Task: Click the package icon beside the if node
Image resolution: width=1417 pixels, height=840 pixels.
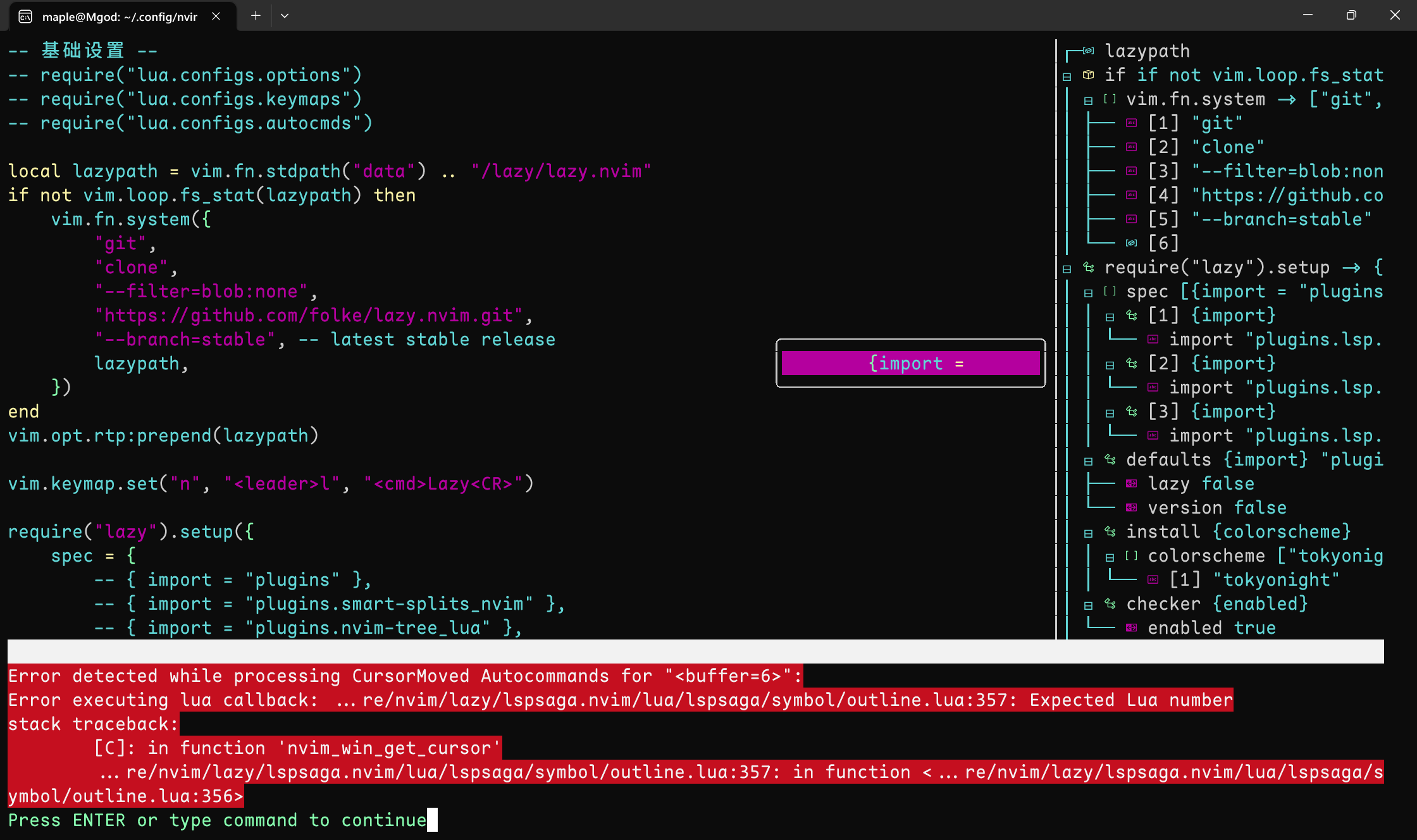Action: point(1090,75)
